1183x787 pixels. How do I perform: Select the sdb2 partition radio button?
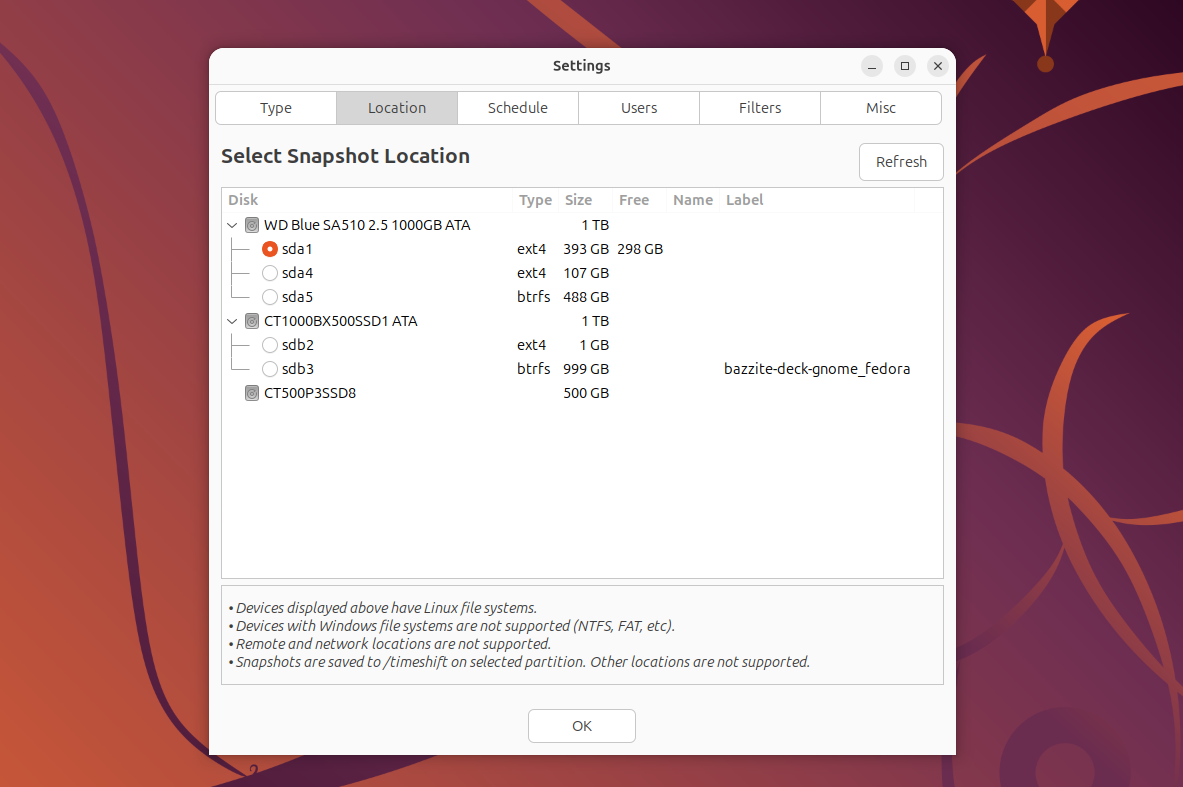269,345
